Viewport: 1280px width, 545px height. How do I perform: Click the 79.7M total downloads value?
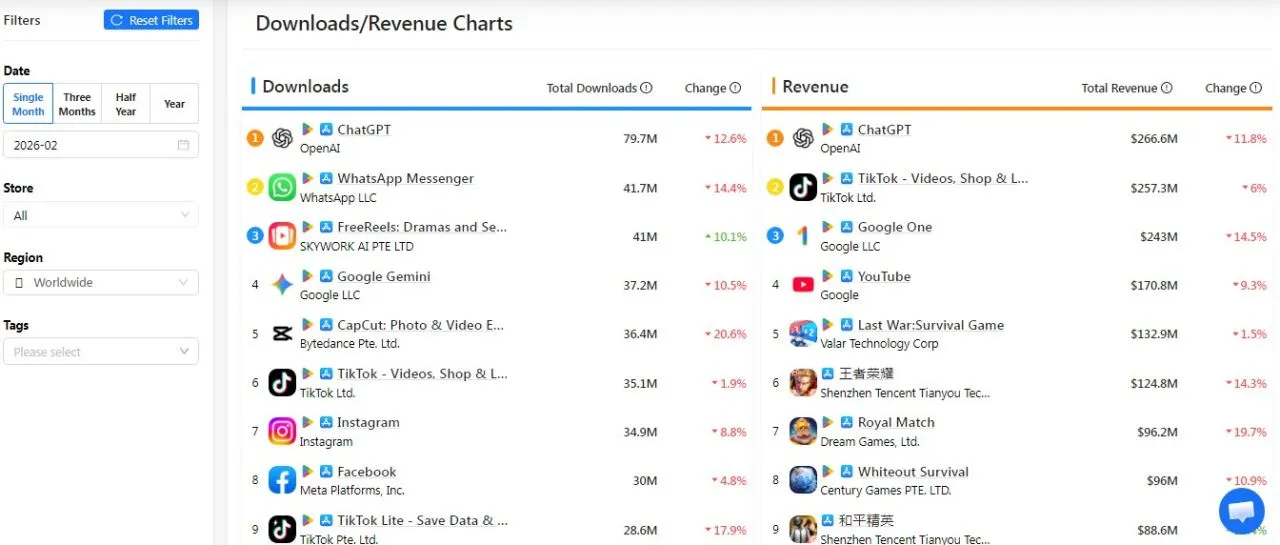click(640, 138)
